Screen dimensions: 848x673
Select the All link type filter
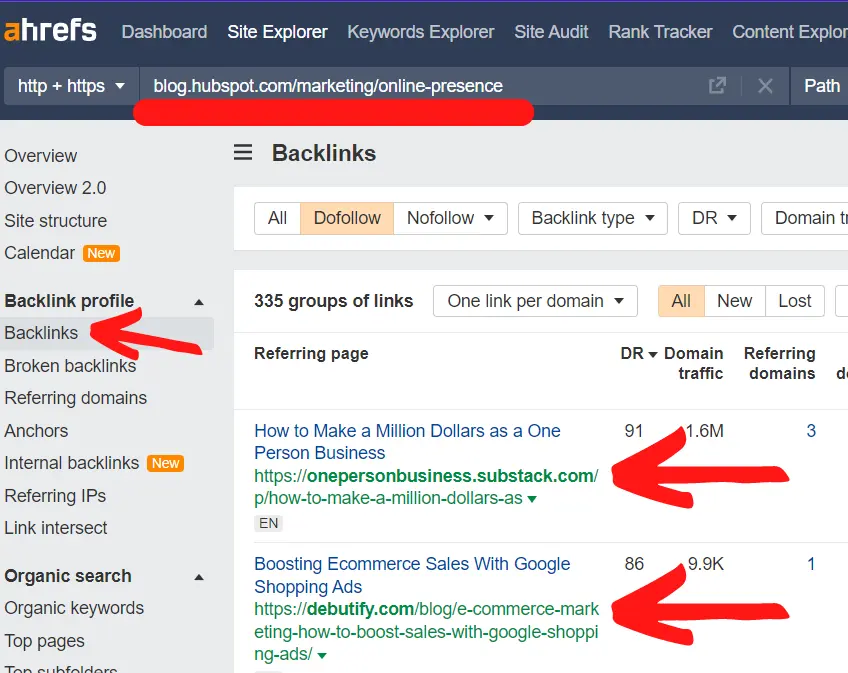click(277, 218)
